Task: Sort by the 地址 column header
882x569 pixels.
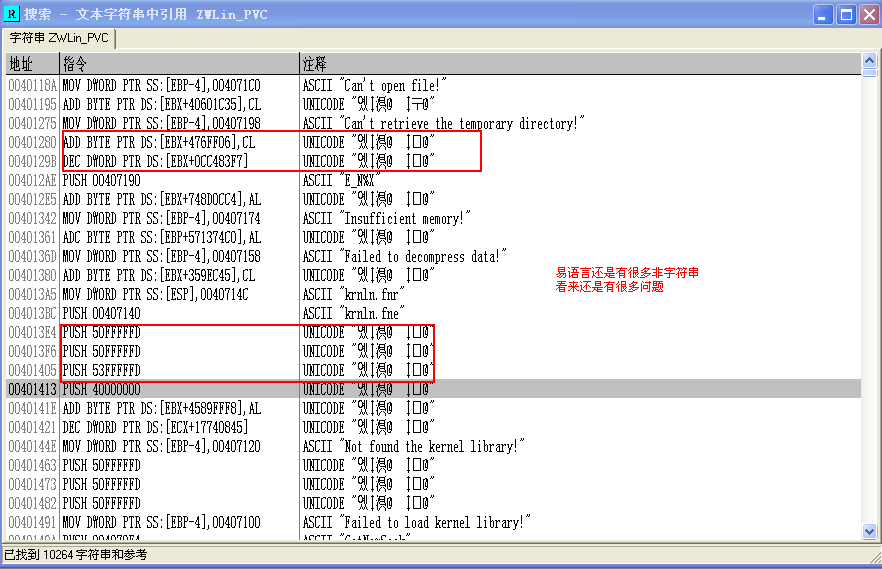Action: click(32, 63)
